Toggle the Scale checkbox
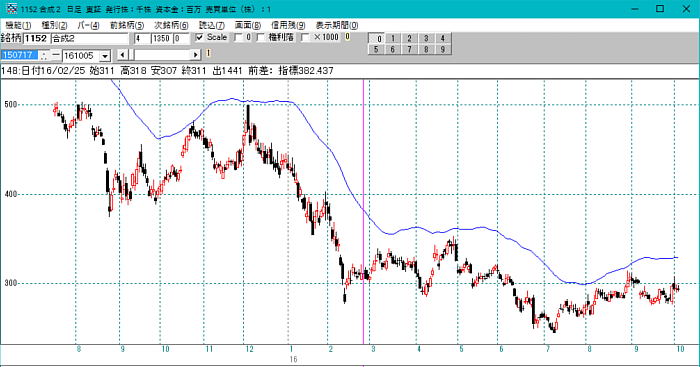 tap(200, 38)
